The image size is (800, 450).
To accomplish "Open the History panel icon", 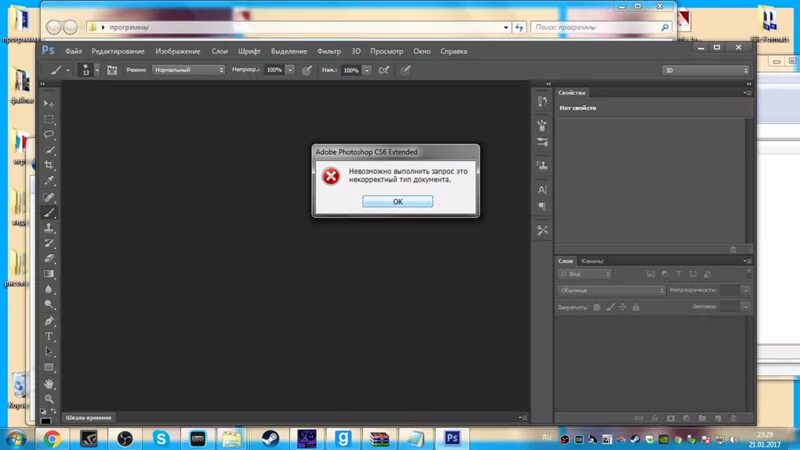I will (x=542, y=102).
